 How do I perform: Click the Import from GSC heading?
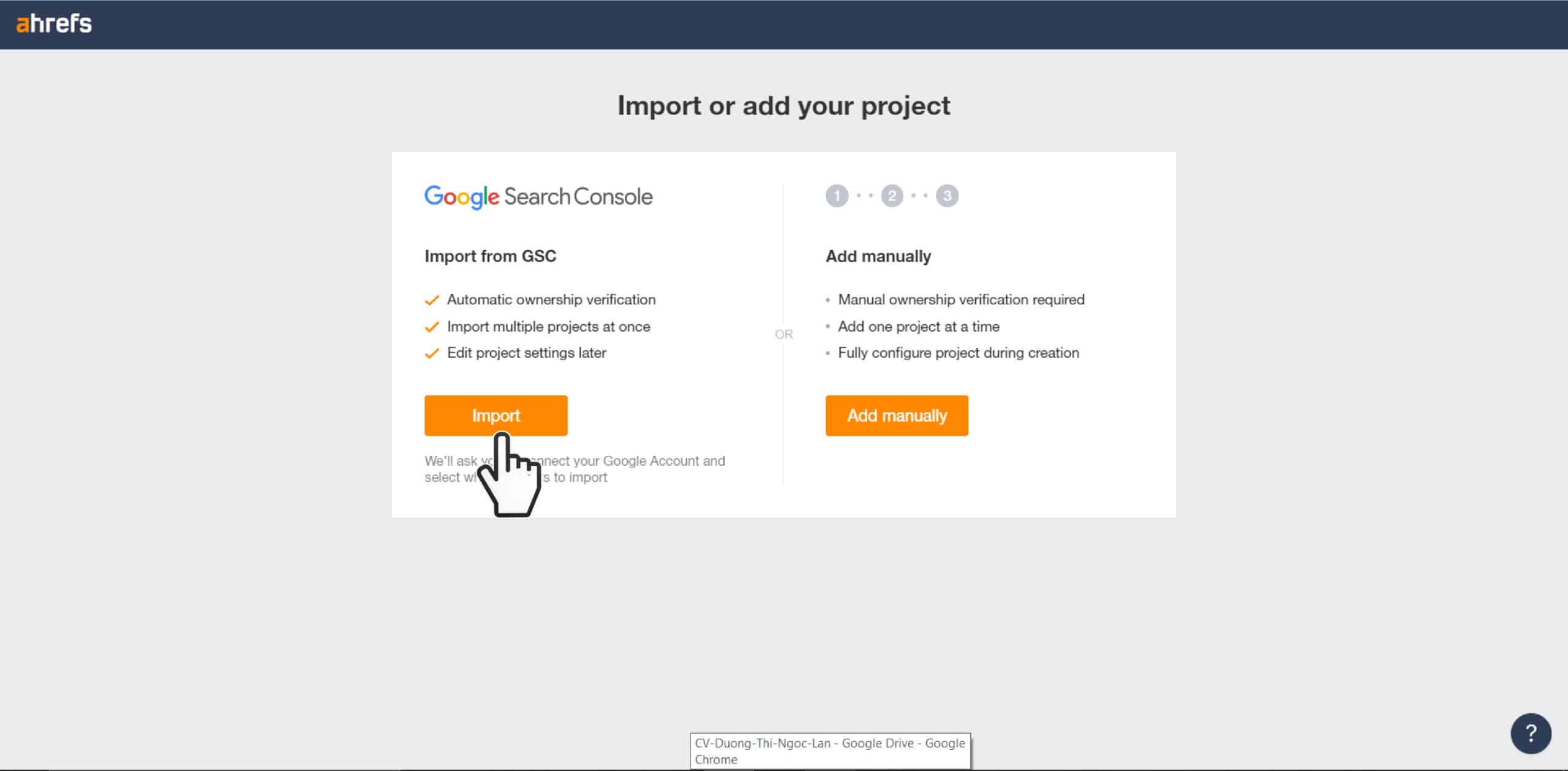point(490,256)
